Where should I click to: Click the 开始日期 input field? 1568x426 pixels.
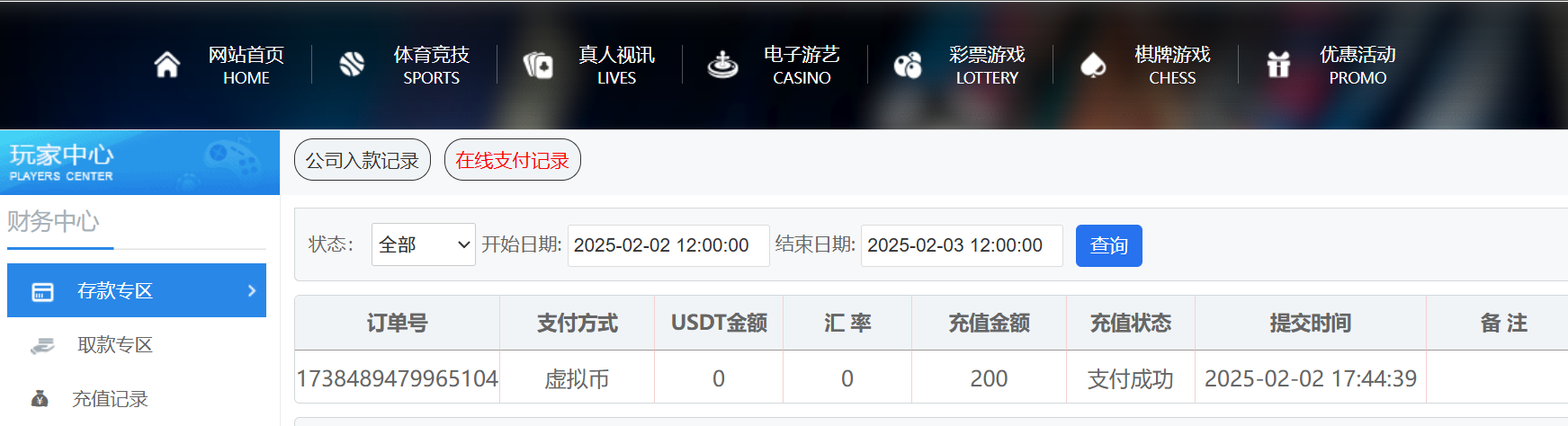(x=668, y=245)
